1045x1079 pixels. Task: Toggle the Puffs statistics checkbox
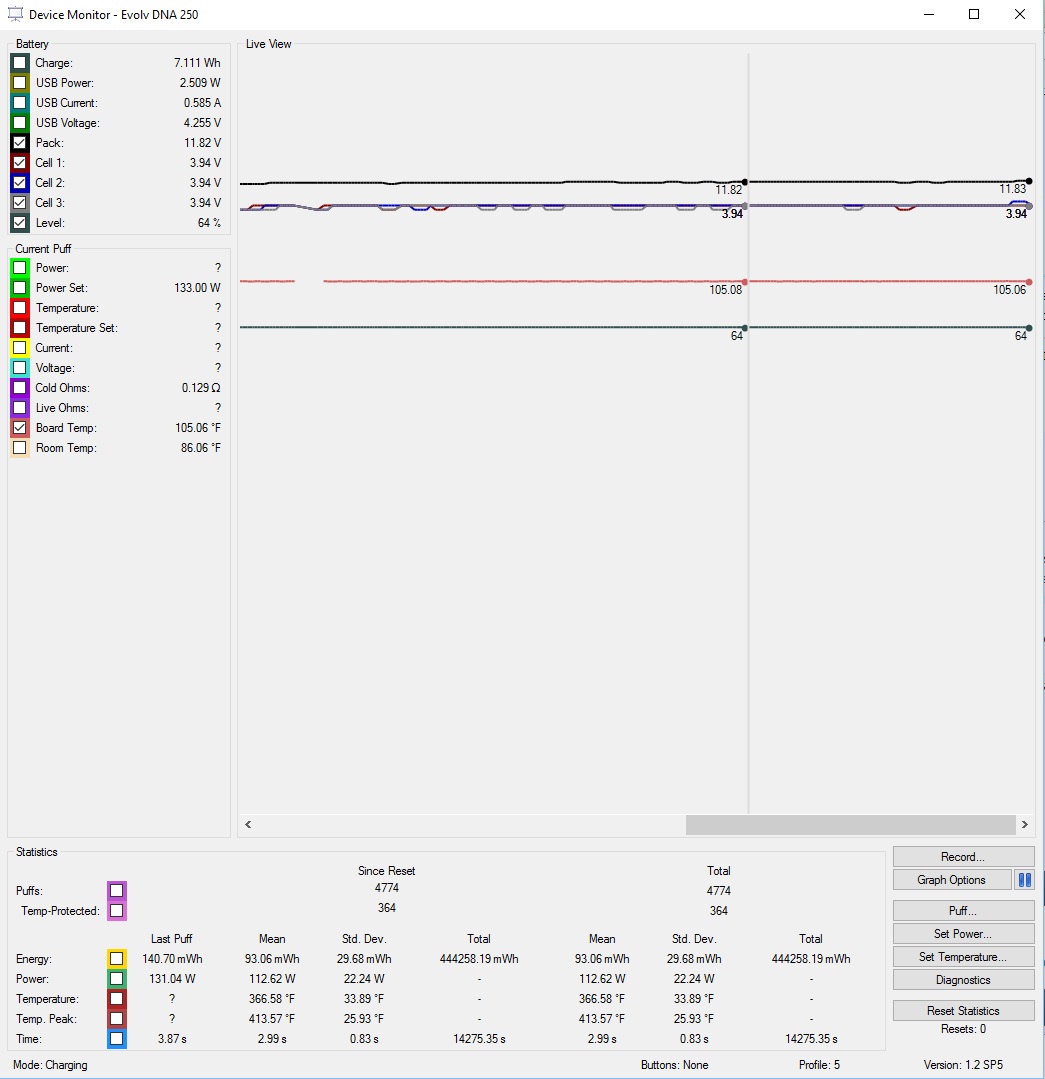pyautogui.click(x=117, y=890)
